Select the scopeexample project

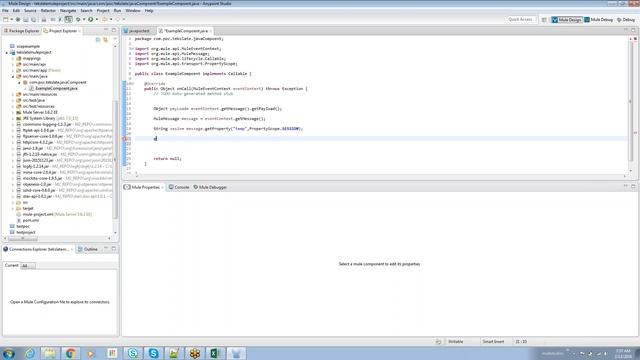coord(28,47)
